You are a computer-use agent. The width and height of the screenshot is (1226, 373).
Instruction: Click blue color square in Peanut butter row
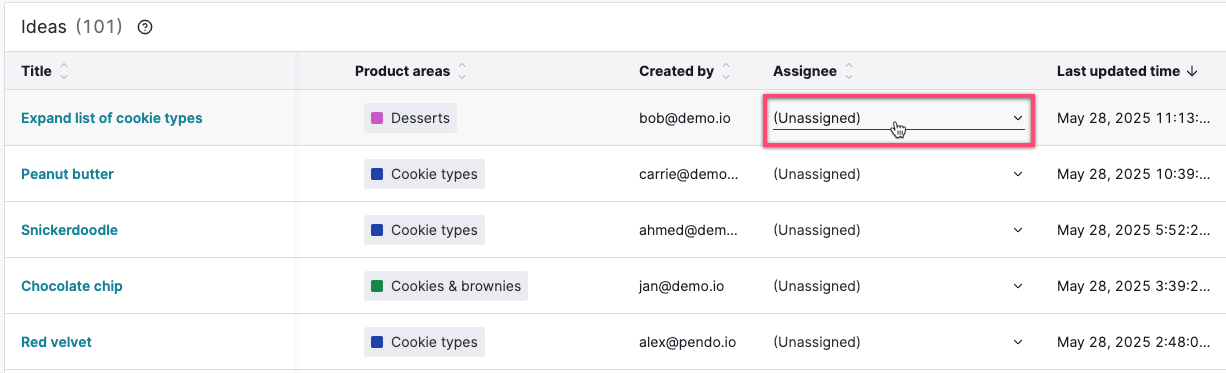coord(377,174)
